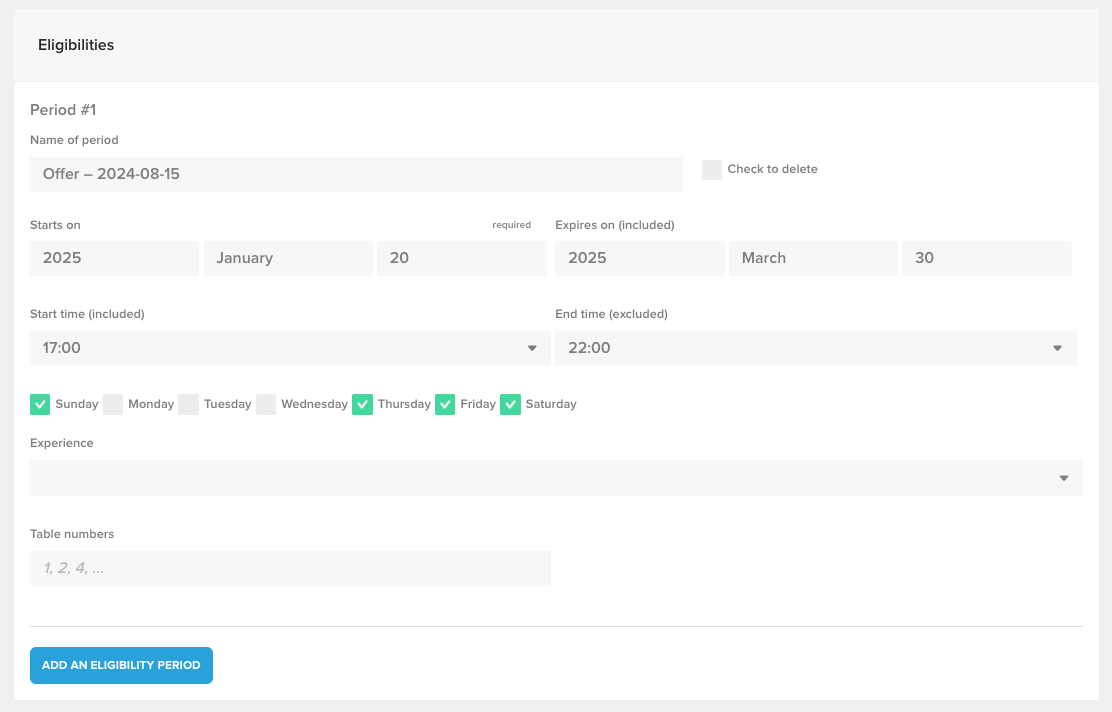Enable the Tuesday checkbox
This screenshot has height=712, width=1112.
(x=189, y=404)
